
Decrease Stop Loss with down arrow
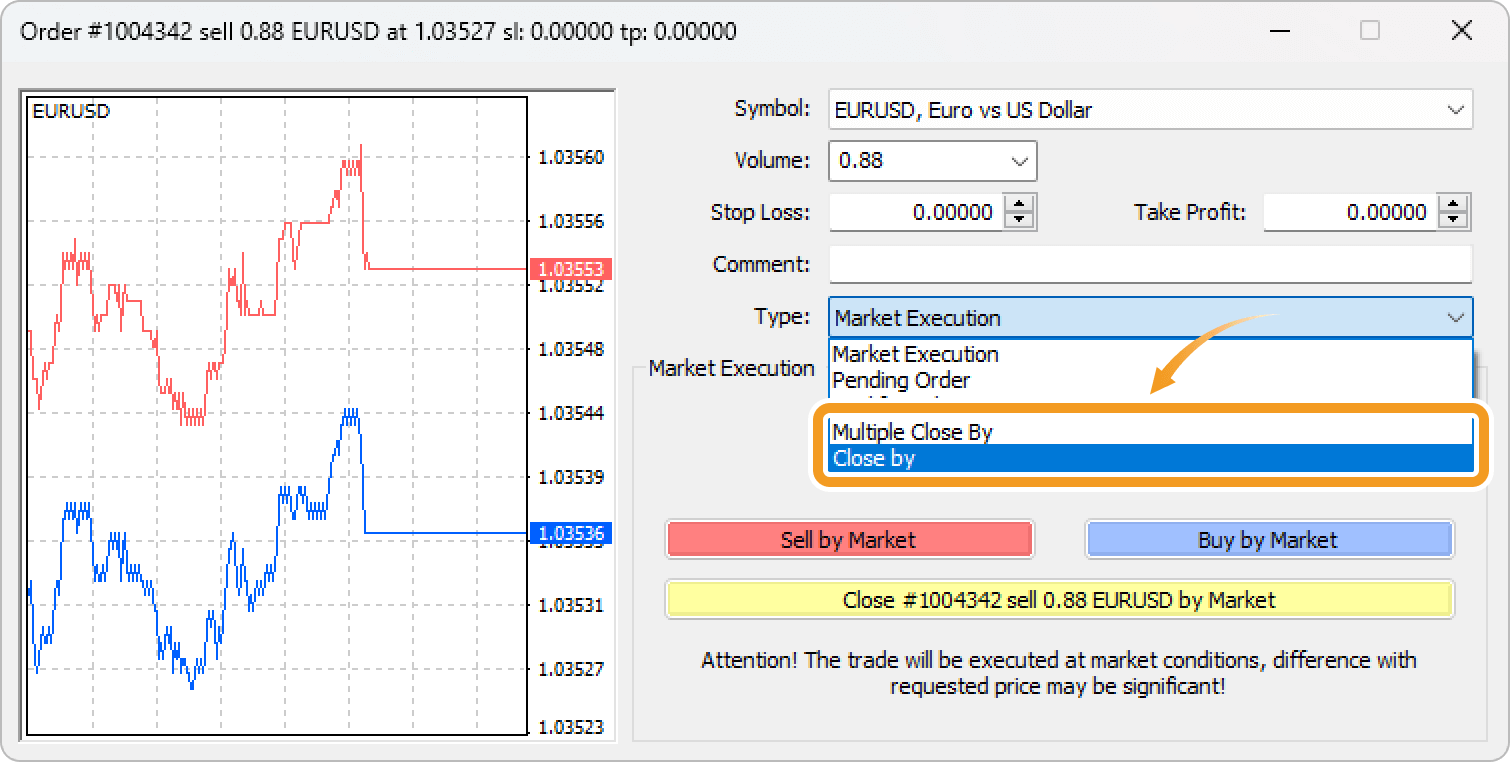point(1019,220)
